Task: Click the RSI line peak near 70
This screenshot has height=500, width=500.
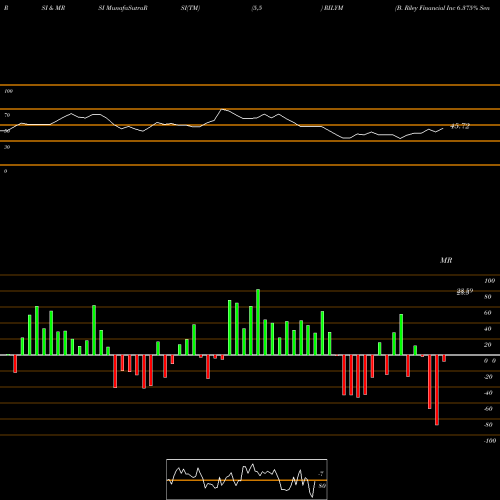Action: pos(222,109)
